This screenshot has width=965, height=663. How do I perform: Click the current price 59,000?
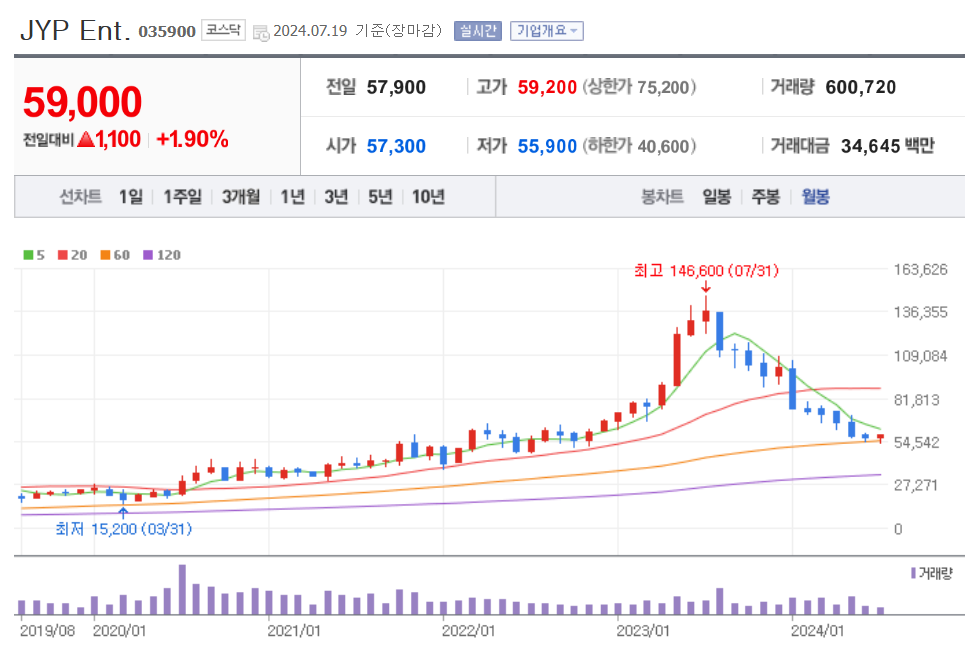coord(82,102)
